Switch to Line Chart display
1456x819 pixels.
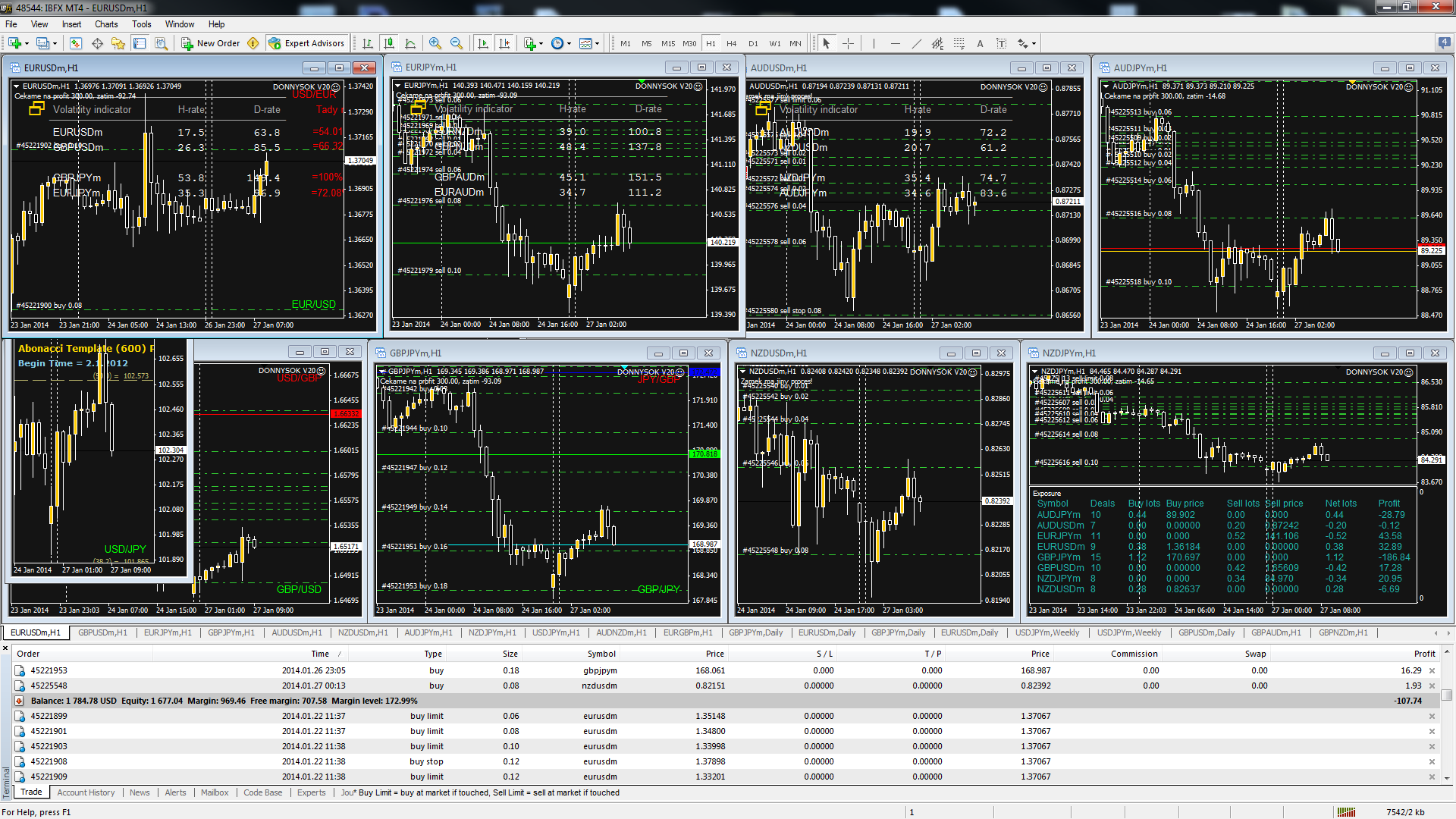pyautogui.click(x=410, y=43)
